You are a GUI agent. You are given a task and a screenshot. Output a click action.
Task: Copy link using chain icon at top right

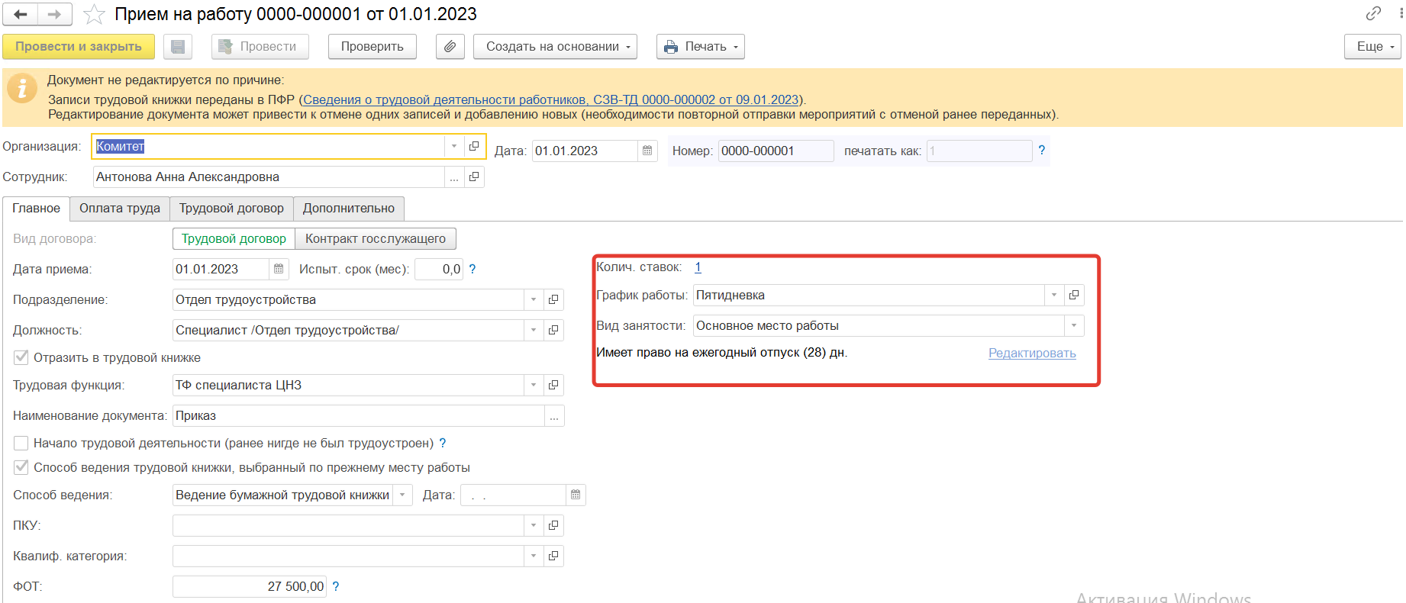1373,14
